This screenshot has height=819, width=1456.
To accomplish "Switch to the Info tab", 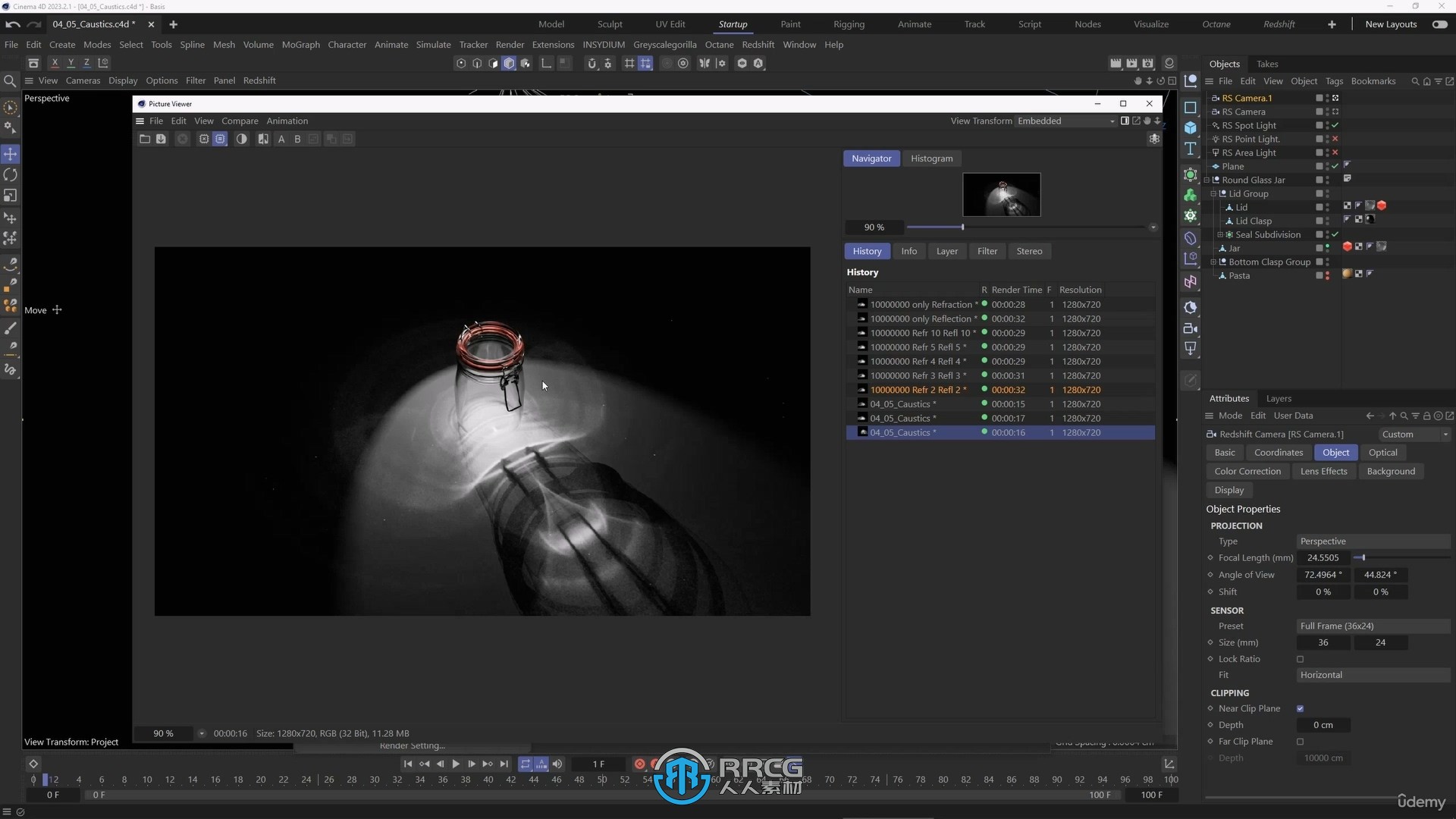I will tap(908, 251).
